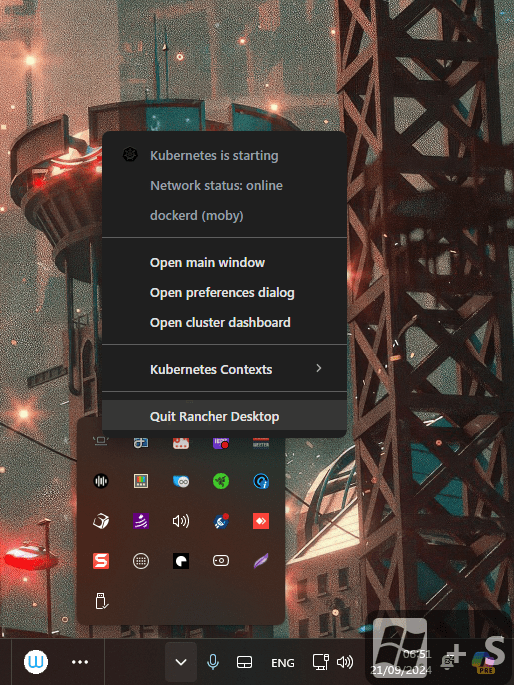Open the blue W circle taskbar app
Screen dimensions: 514x685
pyautogui.click(x=36, y=662)
